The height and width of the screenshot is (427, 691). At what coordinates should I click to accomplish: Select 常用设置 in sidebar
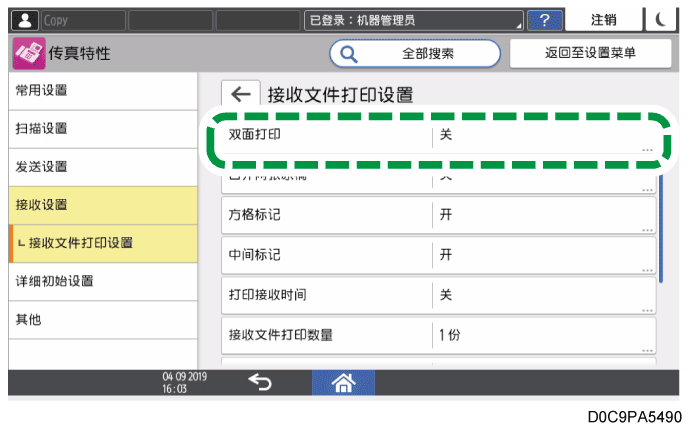[103, 91]
